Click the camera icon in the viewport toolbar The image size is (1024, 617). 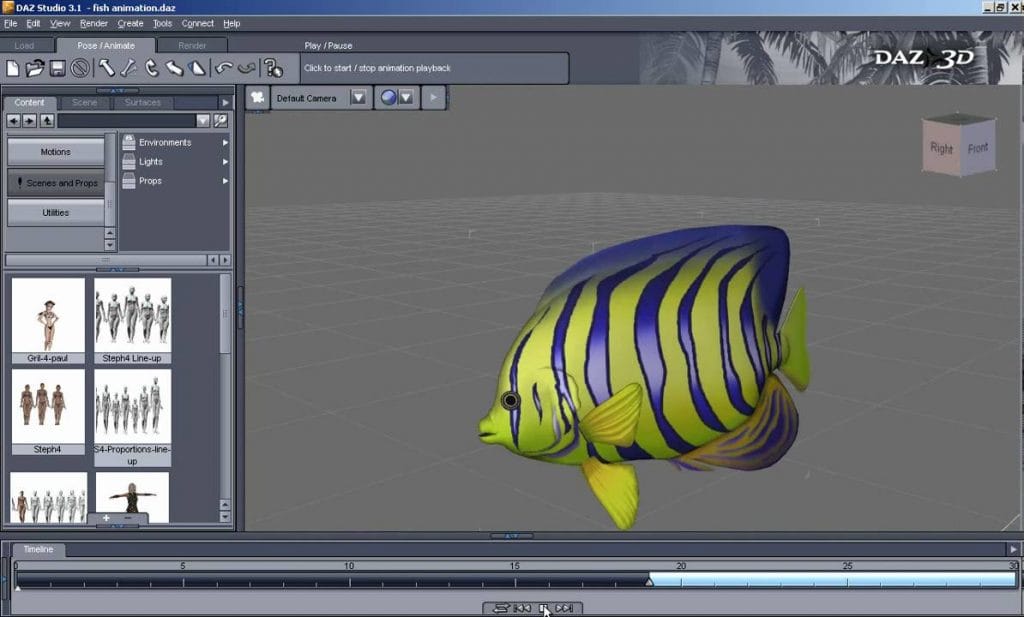(x=258, y=97)
